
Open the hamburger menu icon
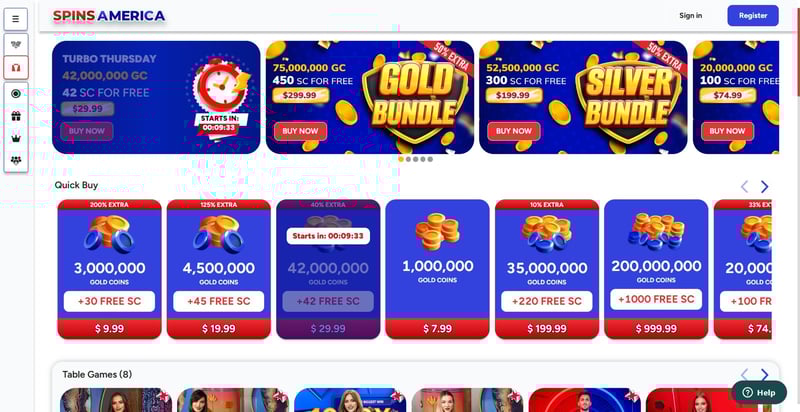[x=16, y=19]
